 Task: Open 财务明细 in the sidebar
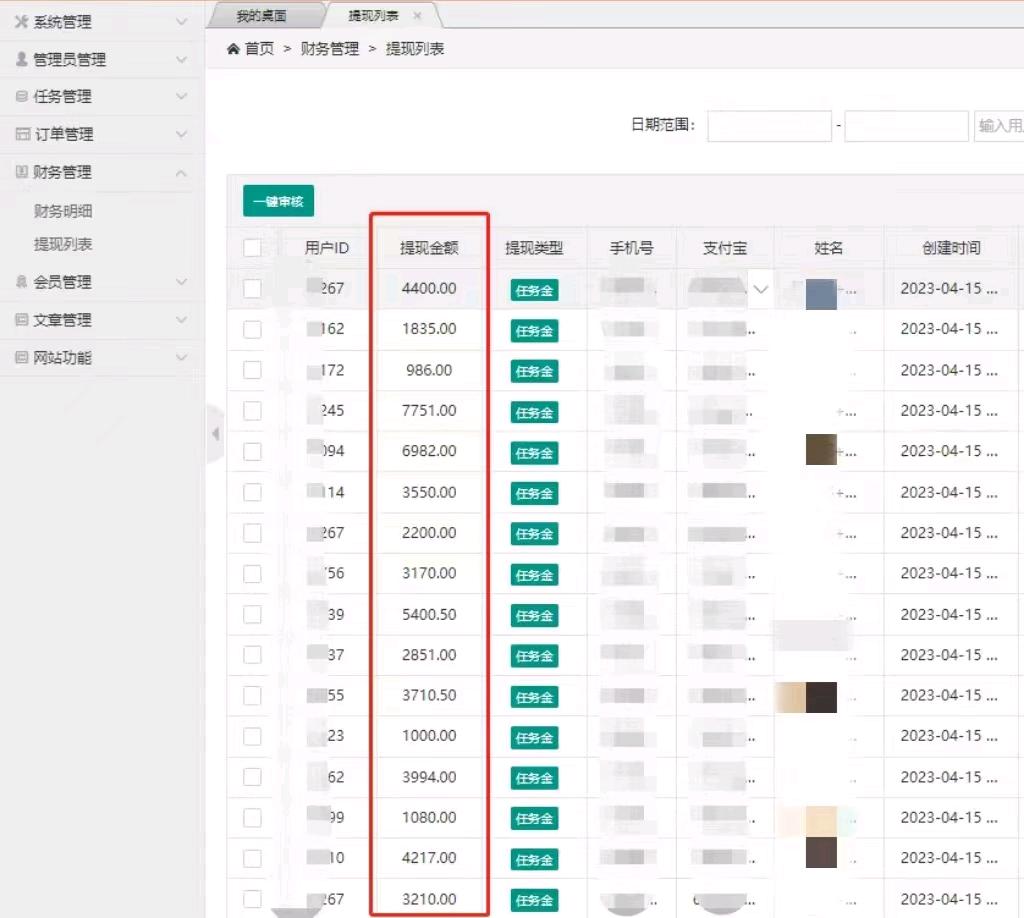pyautogui.click(x=63, y=211)
